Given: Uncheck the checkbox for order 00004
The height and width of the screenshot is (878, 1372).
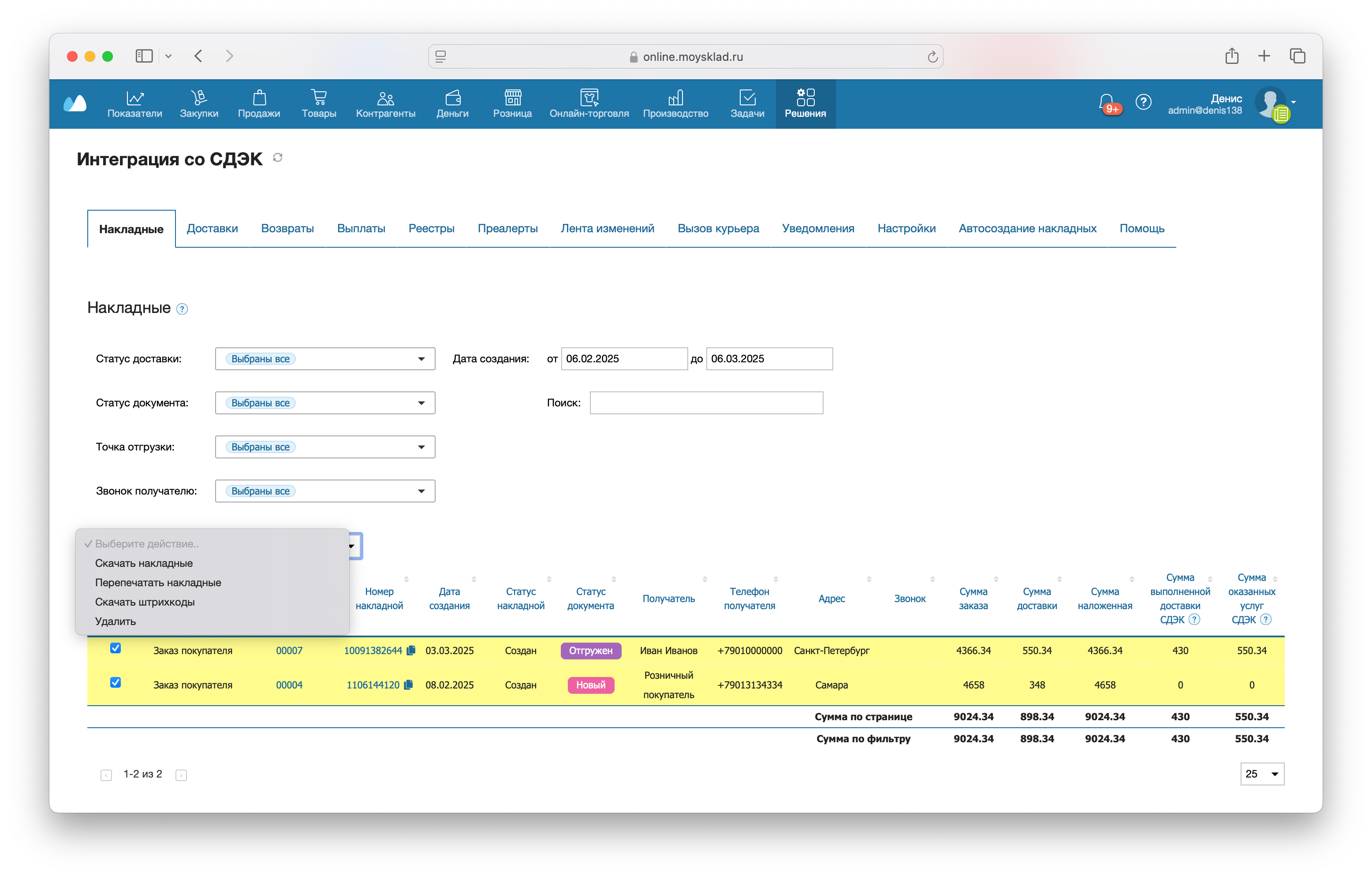Looking at the screenshot, I should click(x=115, y=682).
